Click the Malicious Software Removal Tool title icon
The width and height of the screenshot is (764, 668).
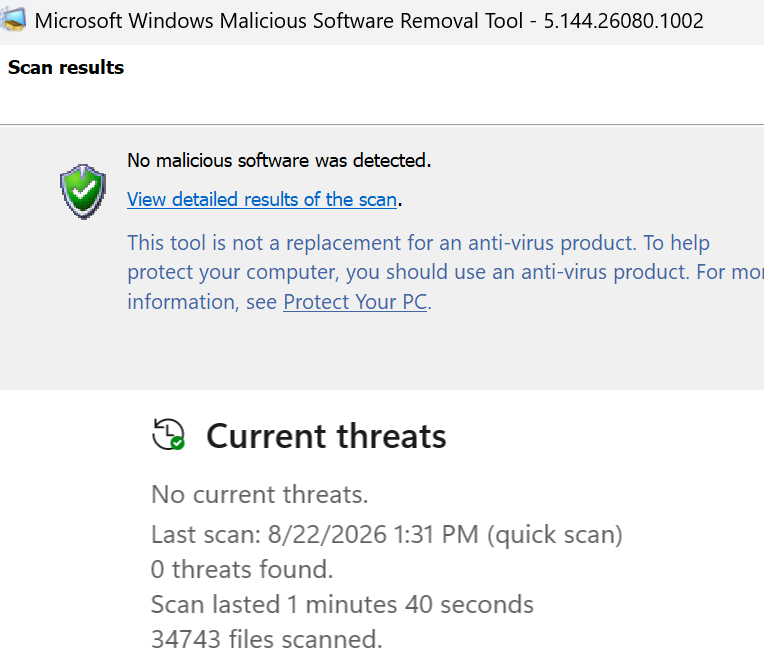(13, 20)
